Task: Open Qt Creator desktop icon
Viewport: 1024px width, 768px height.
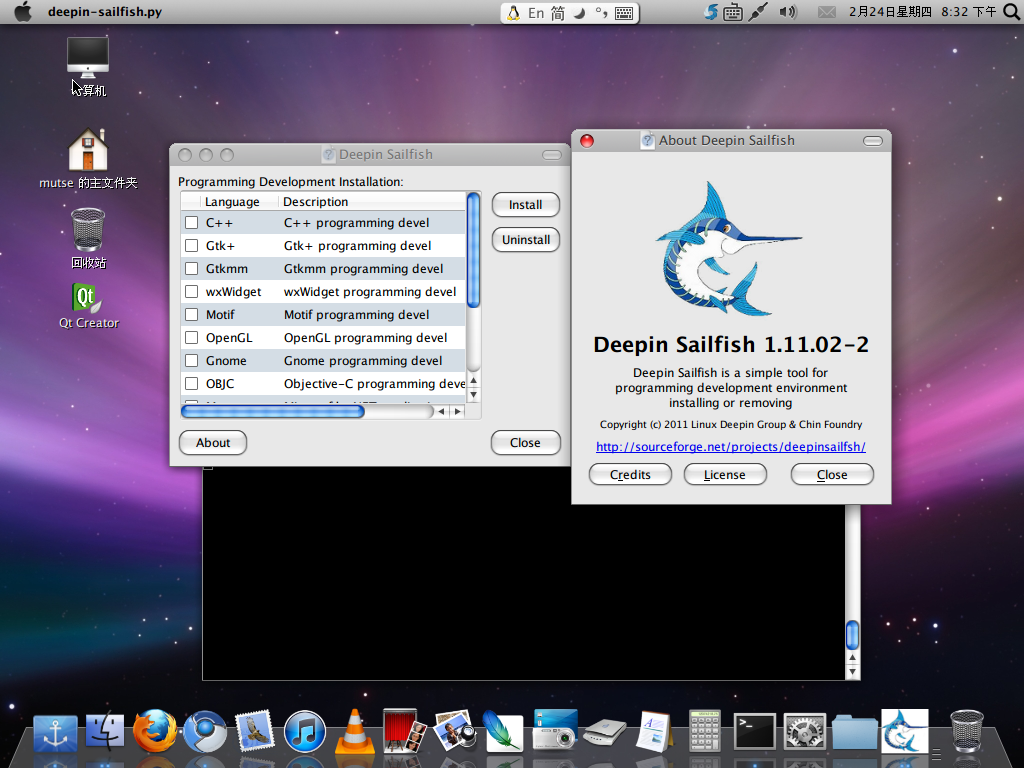Action: click(89, 306)
